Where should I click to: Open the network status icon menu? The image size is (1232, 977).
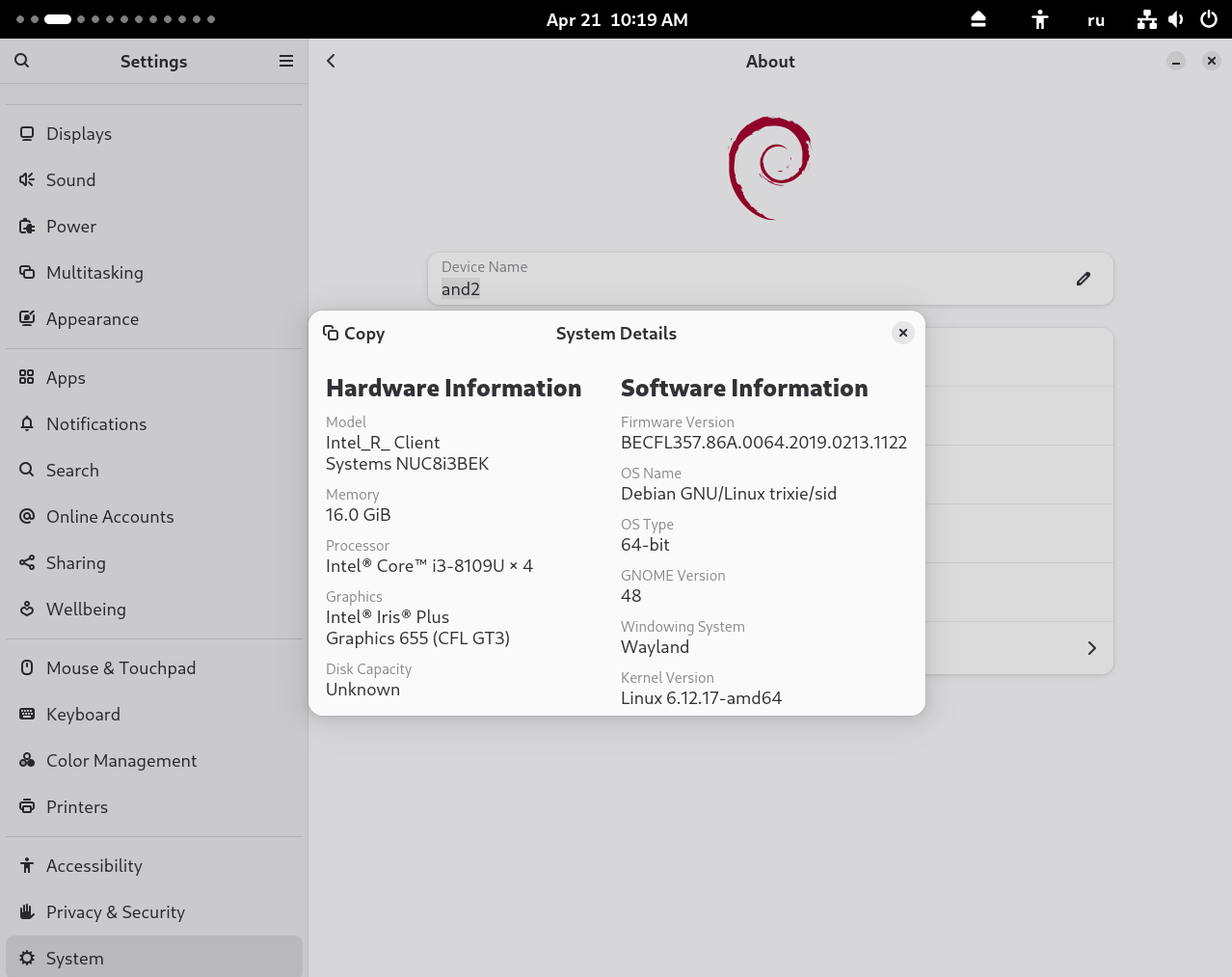click(1146, 19)
